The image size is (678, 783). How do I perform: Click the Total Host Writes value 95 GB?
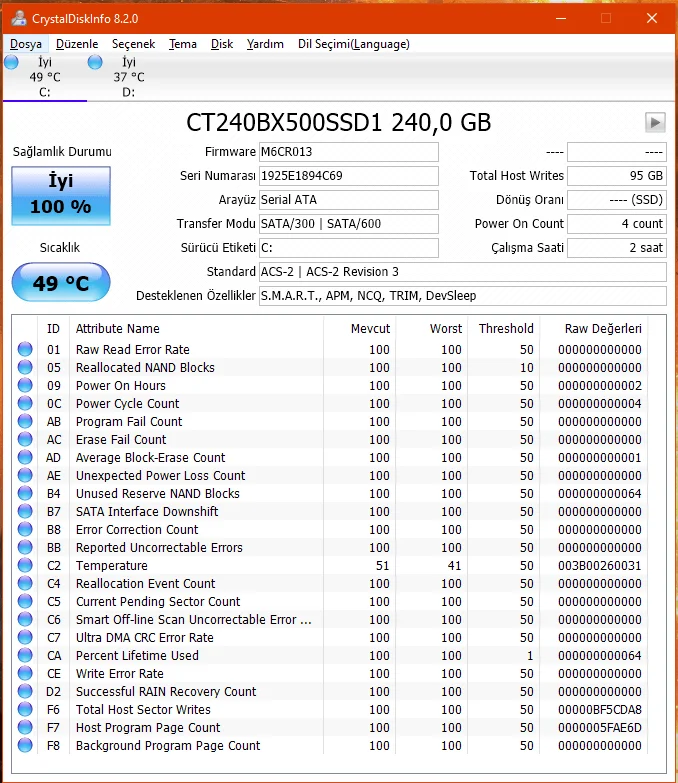[617, 176]
